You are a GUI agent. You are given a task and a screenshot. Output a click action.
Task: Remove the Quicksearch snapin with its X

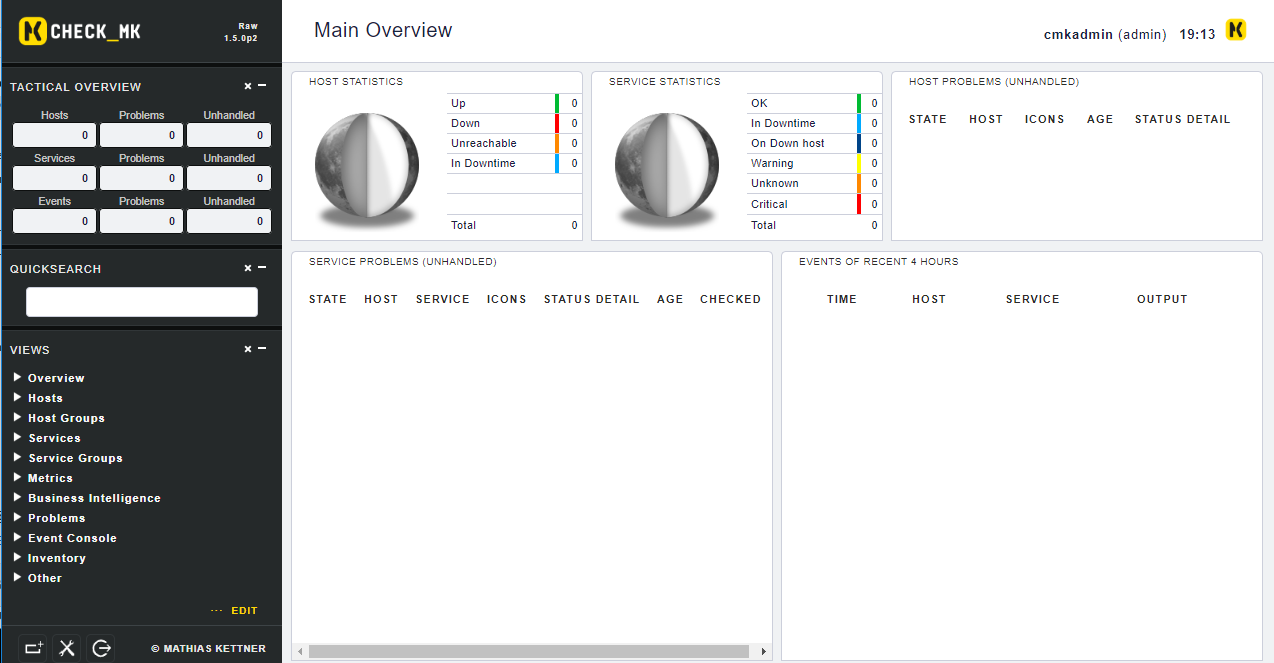(x=248, y=269)
